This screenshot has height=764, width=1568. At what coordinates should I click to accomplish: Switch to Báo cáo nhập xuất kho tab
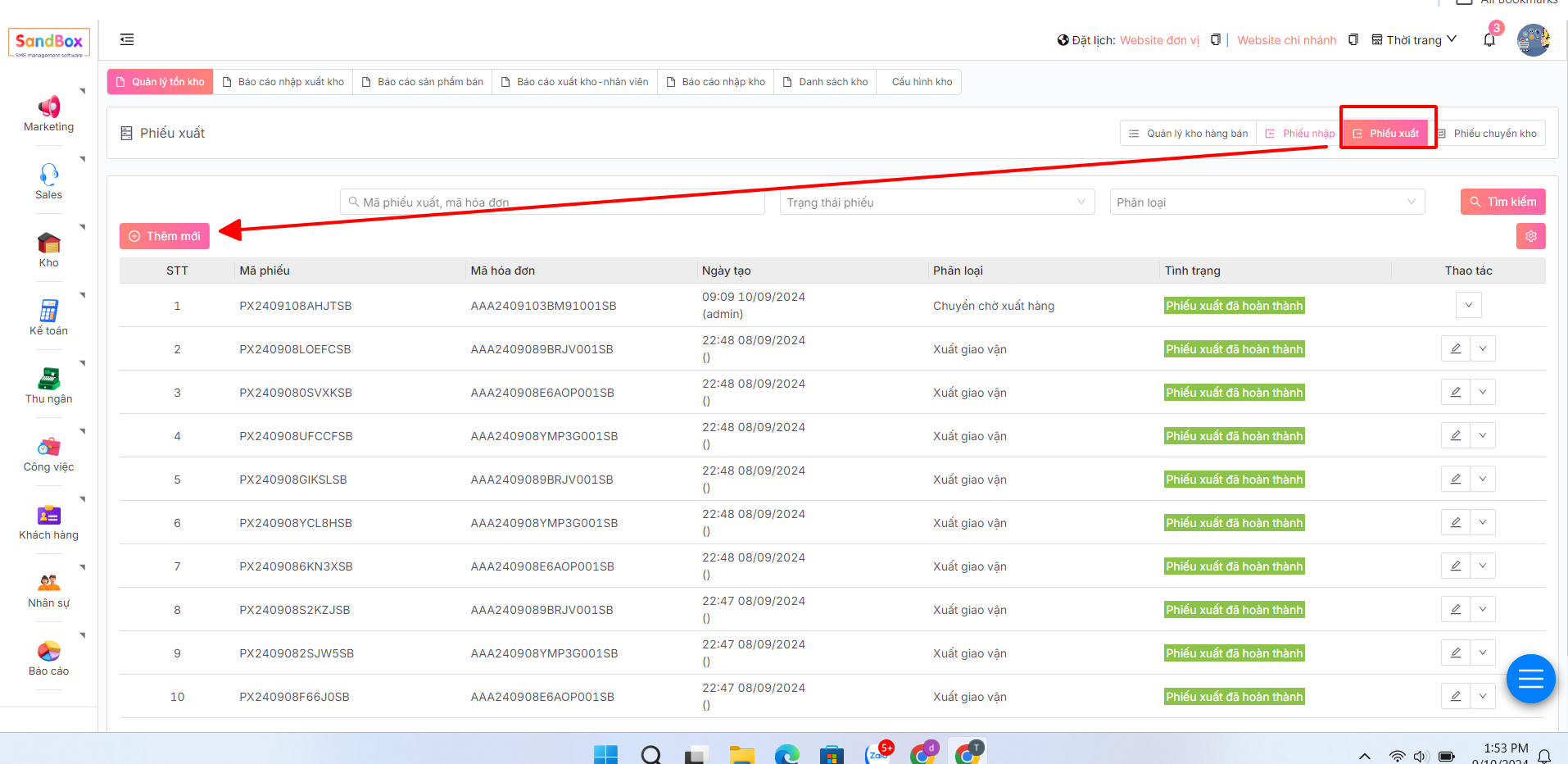[283, 82]
